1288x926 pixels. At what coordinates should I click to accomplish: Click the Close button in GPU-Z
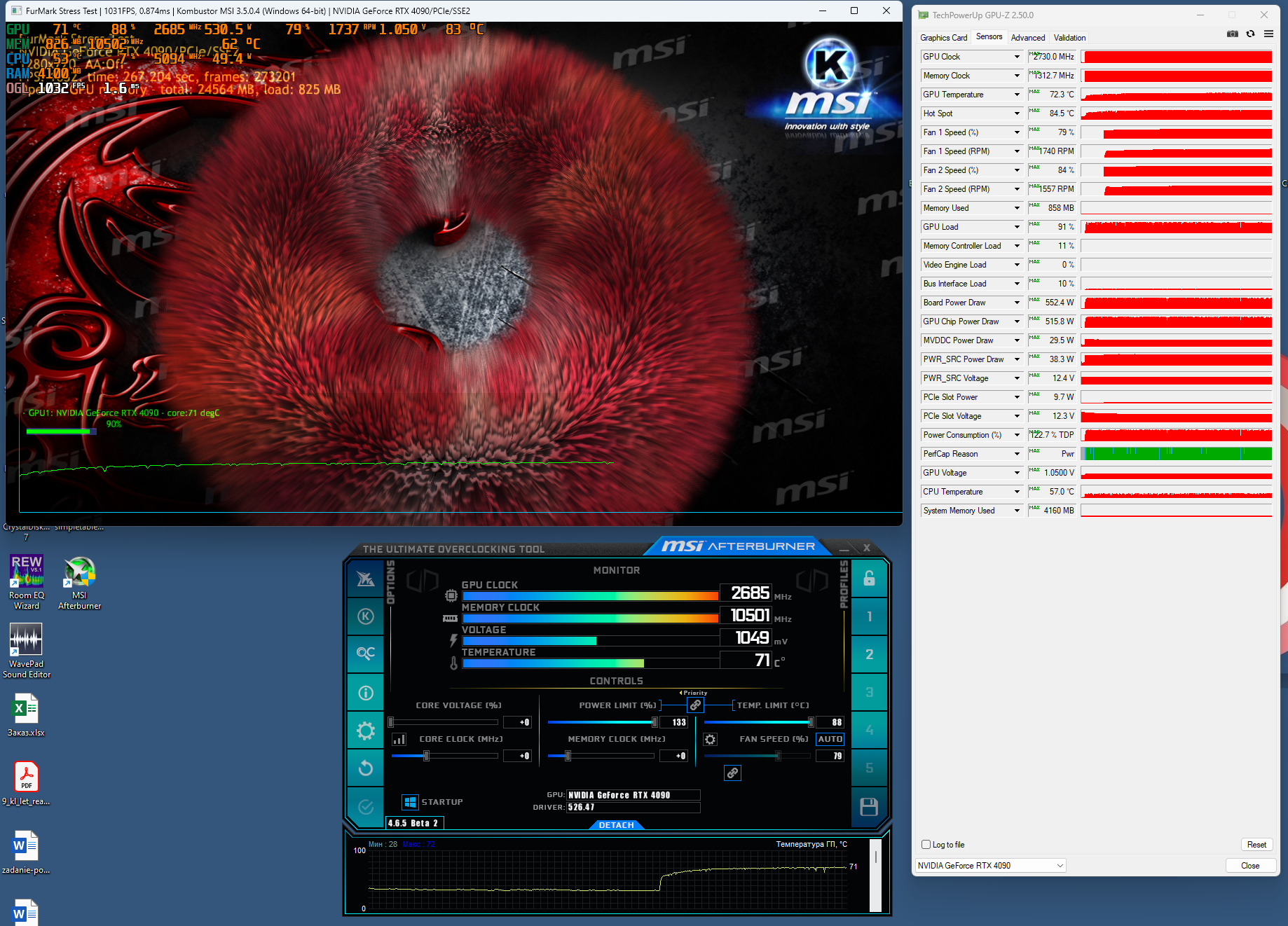pos(1249,866)
